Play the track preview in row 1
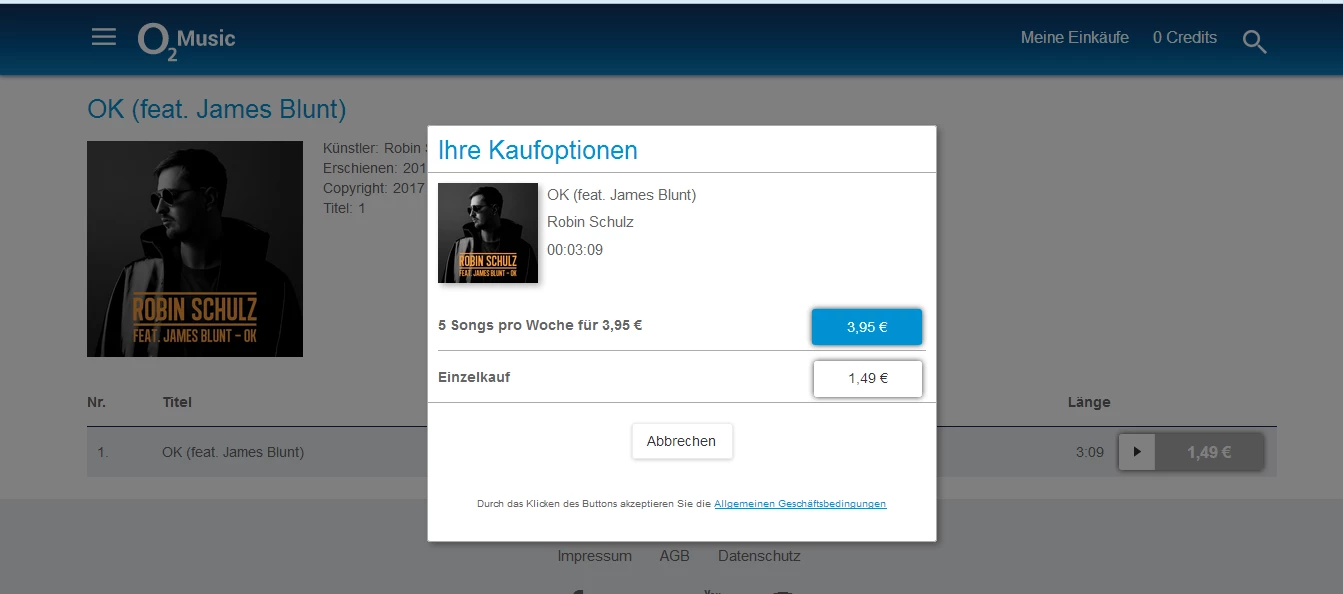 1137,452
